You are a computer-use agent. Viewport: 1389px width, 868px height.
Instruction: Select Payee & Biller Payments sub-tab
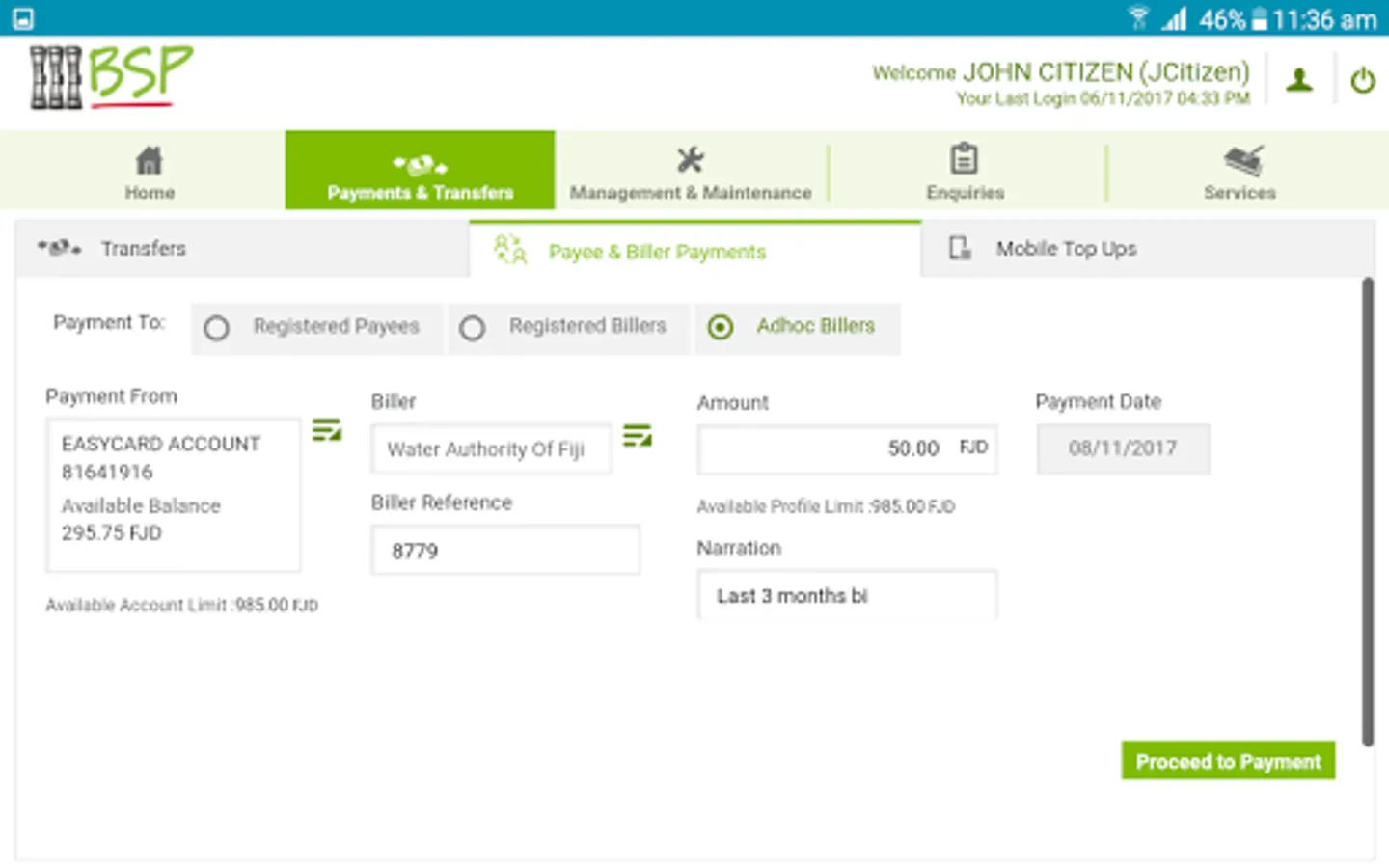point(694,251)
